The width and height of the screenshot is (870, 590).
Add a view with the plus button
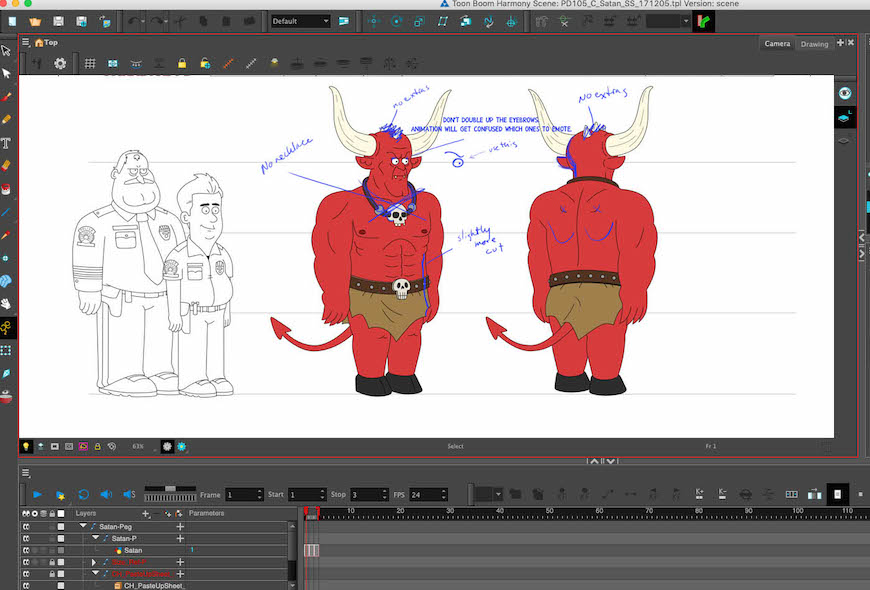(840, 43)
